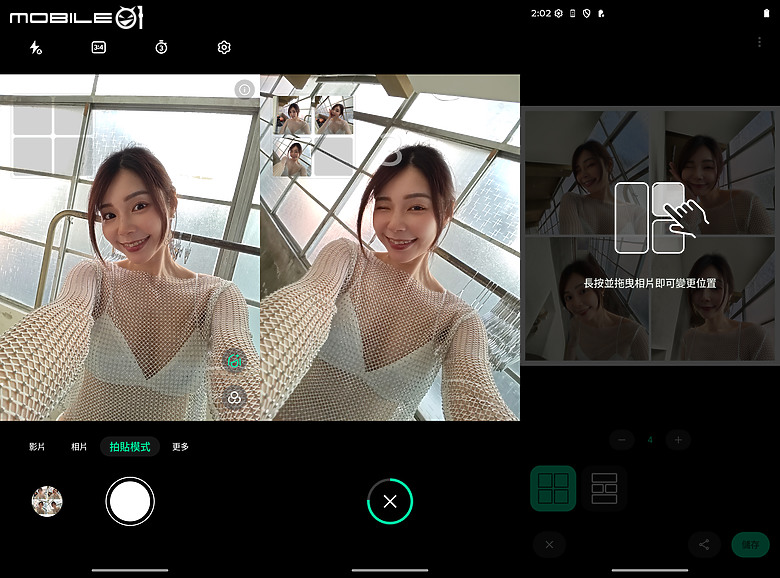This screenshot has width=780, height=578.
Task: Tap the status bar settings gear icon
Action: tap(559, 13)
